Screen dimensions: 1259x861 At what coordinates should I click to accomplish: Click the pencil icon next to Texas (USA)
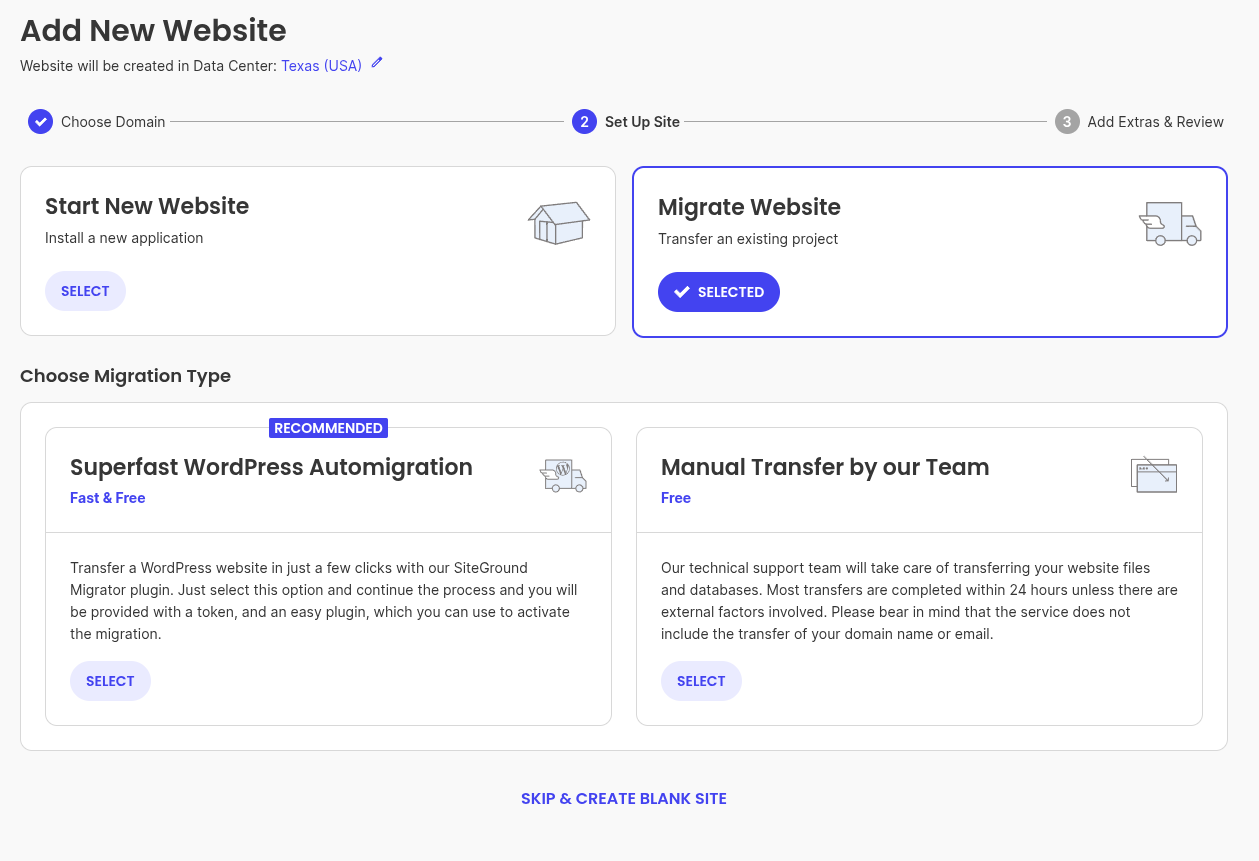coord(377,63)
